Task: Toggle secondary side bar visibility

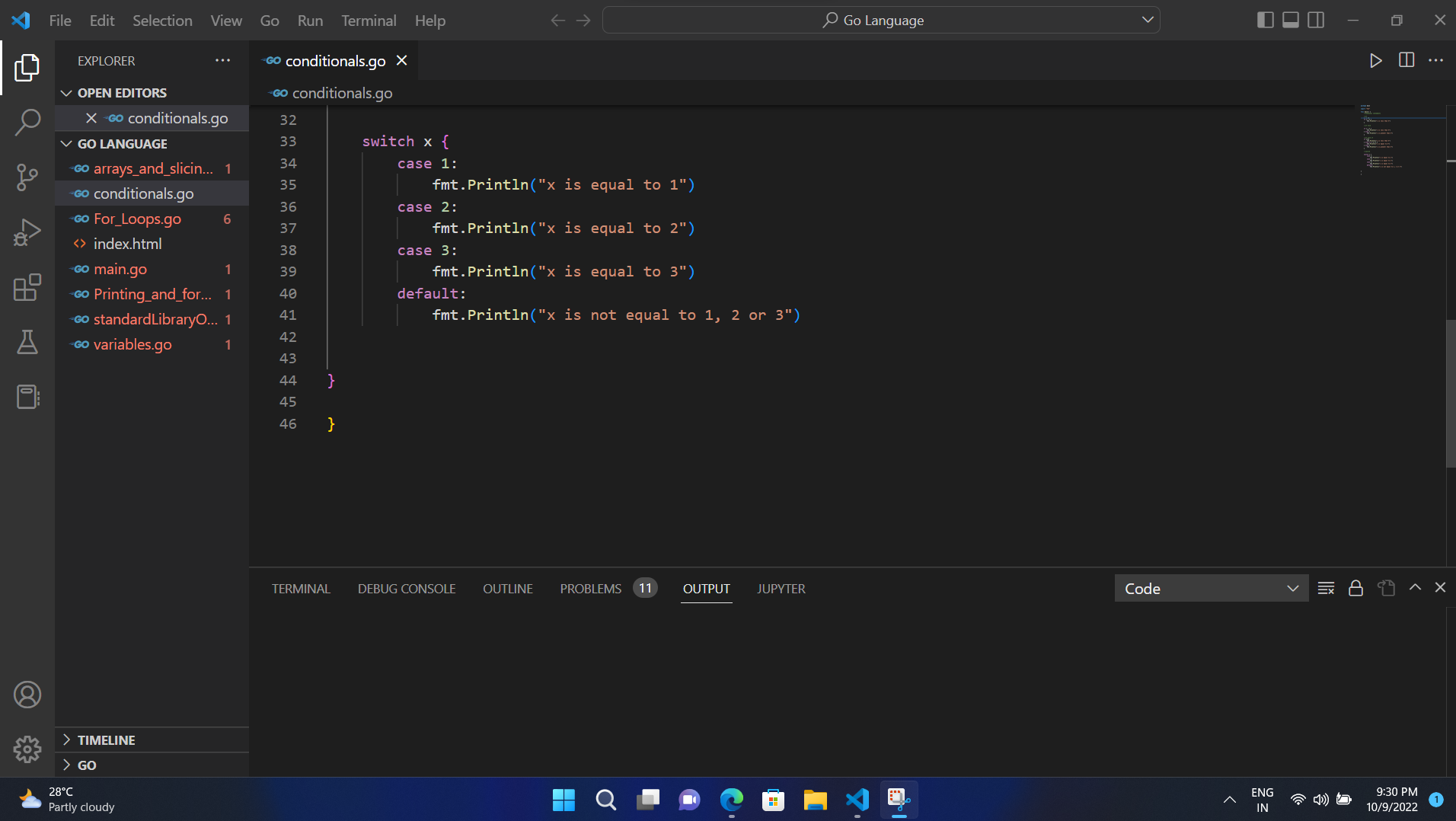Action: point(1316,21)
